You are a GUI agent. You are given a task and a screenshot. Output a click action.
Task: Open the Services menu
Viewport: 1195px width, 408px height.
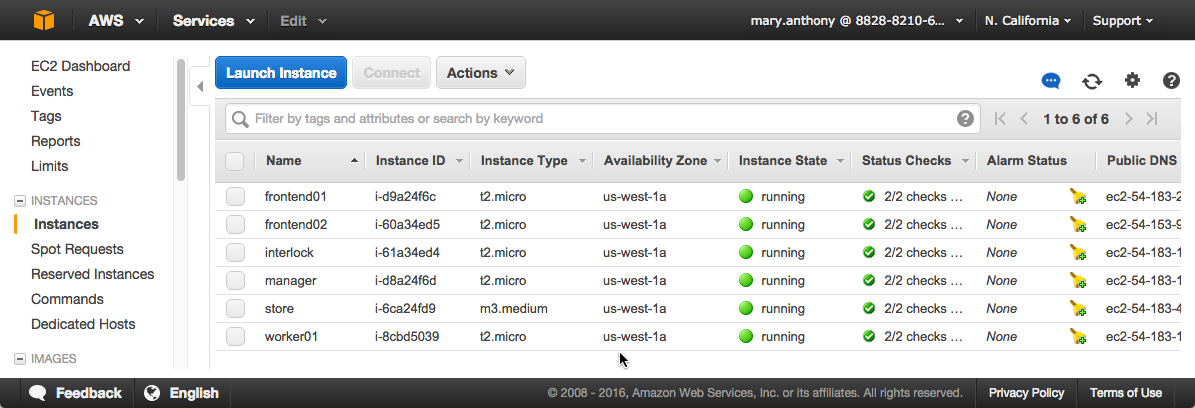pos(212,20)
